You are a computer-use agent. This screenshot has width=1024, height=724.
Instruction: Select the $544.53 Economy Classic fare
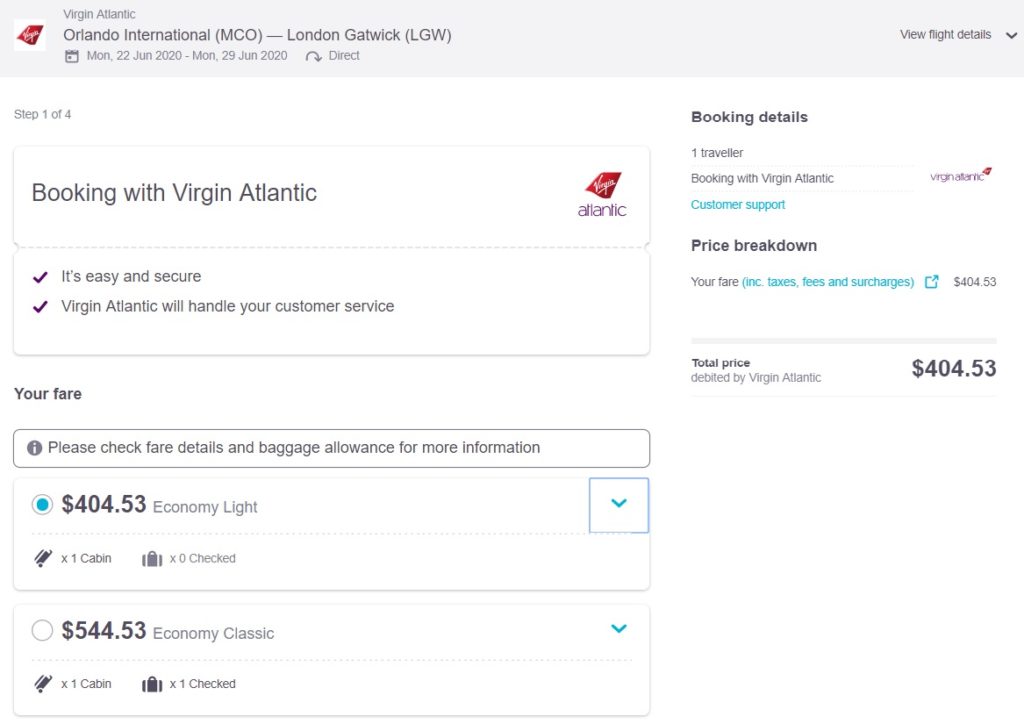(x=42, y=631)
